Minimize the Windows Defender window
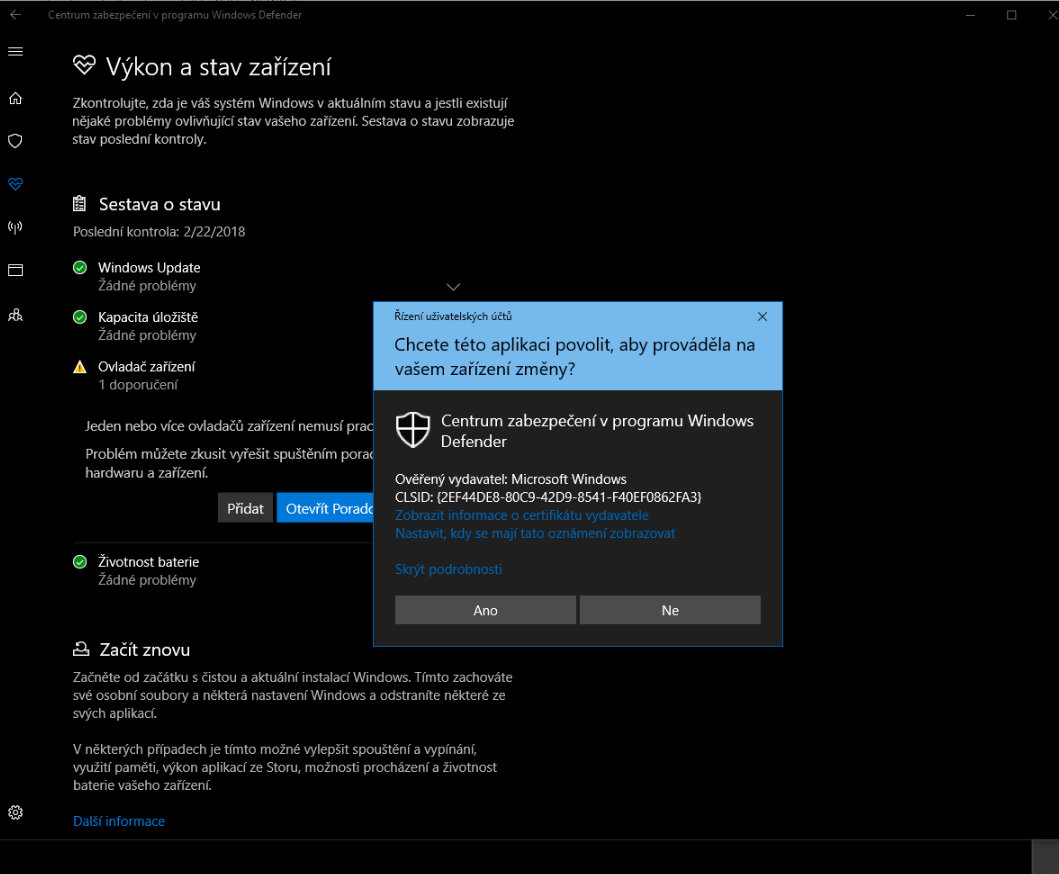 pos(971,15)
